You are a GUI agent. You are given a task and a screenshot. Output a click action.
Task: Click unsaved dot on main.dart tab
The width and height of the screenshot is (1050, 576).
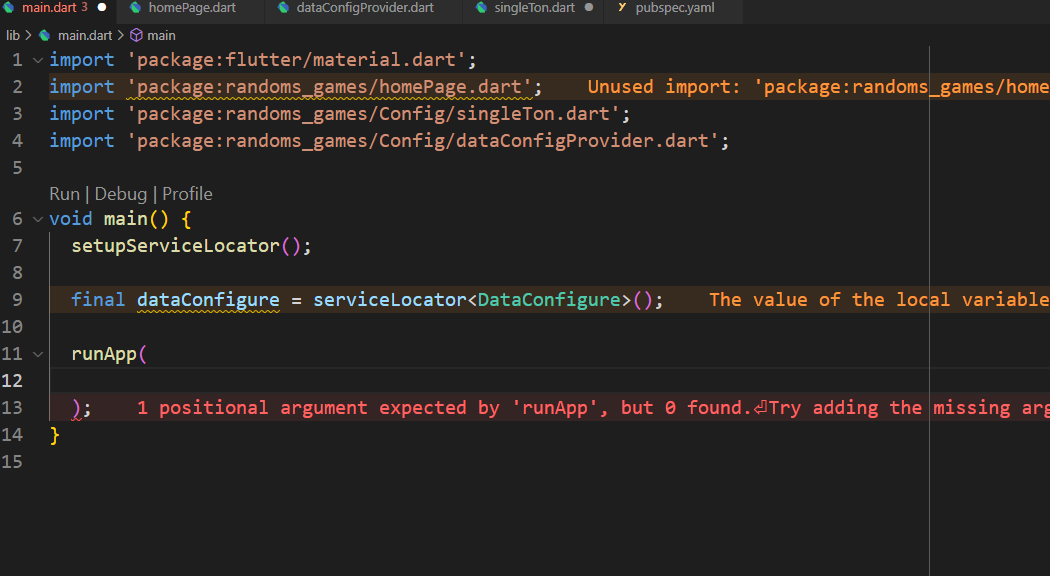click(x=102, y=8)
